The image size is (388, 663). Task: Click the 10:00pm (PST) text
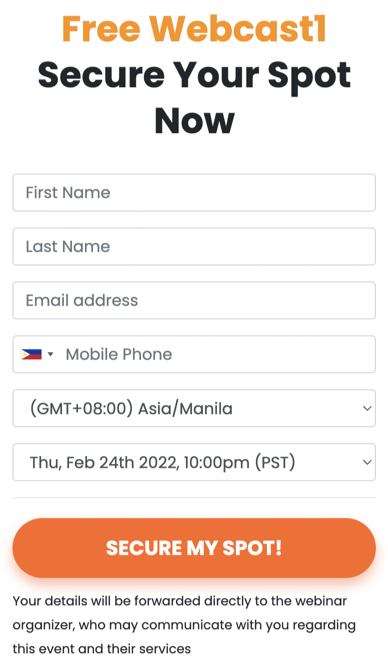240,462
